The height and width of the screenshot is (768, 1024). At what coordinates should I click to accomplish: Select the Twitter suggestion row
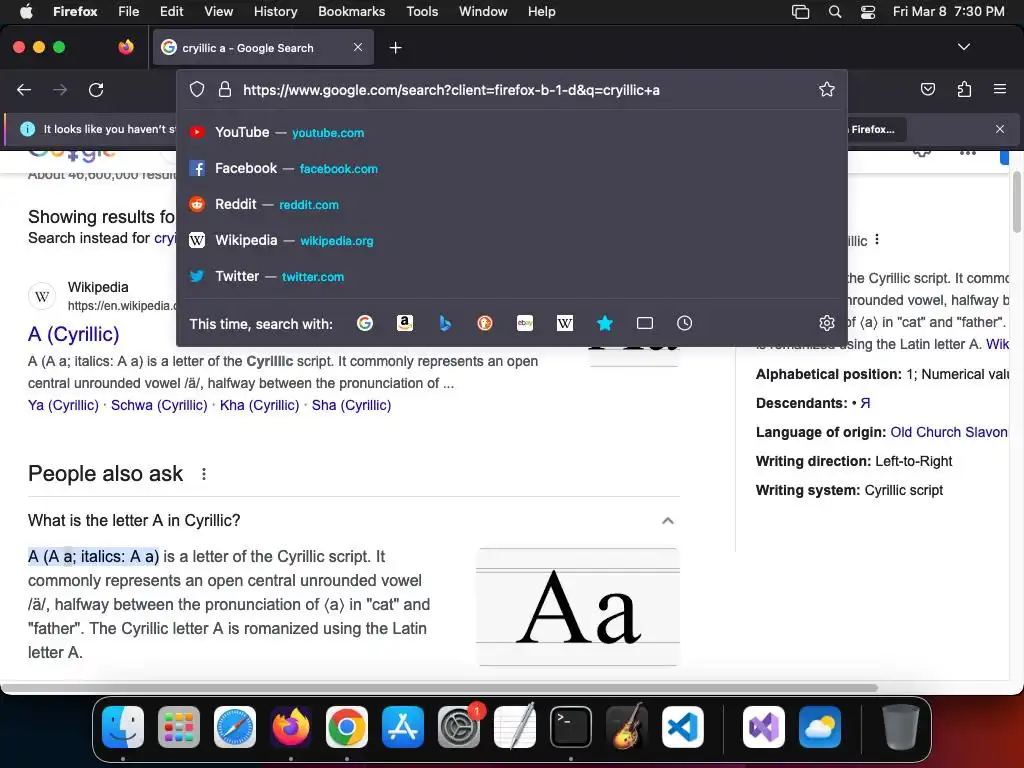(x=512, y=276)
